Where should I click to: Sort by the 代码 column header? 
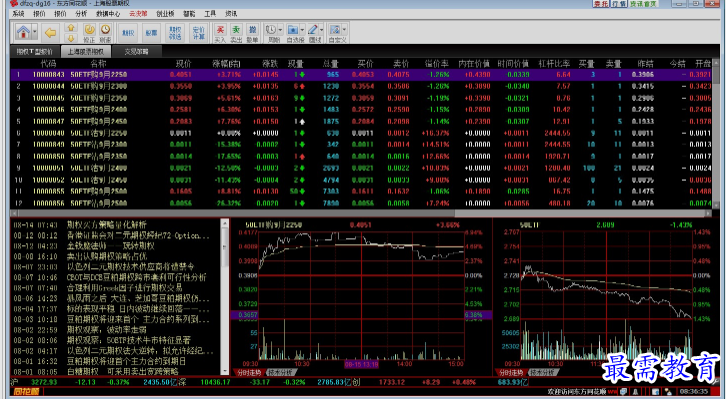coord(49,64)
